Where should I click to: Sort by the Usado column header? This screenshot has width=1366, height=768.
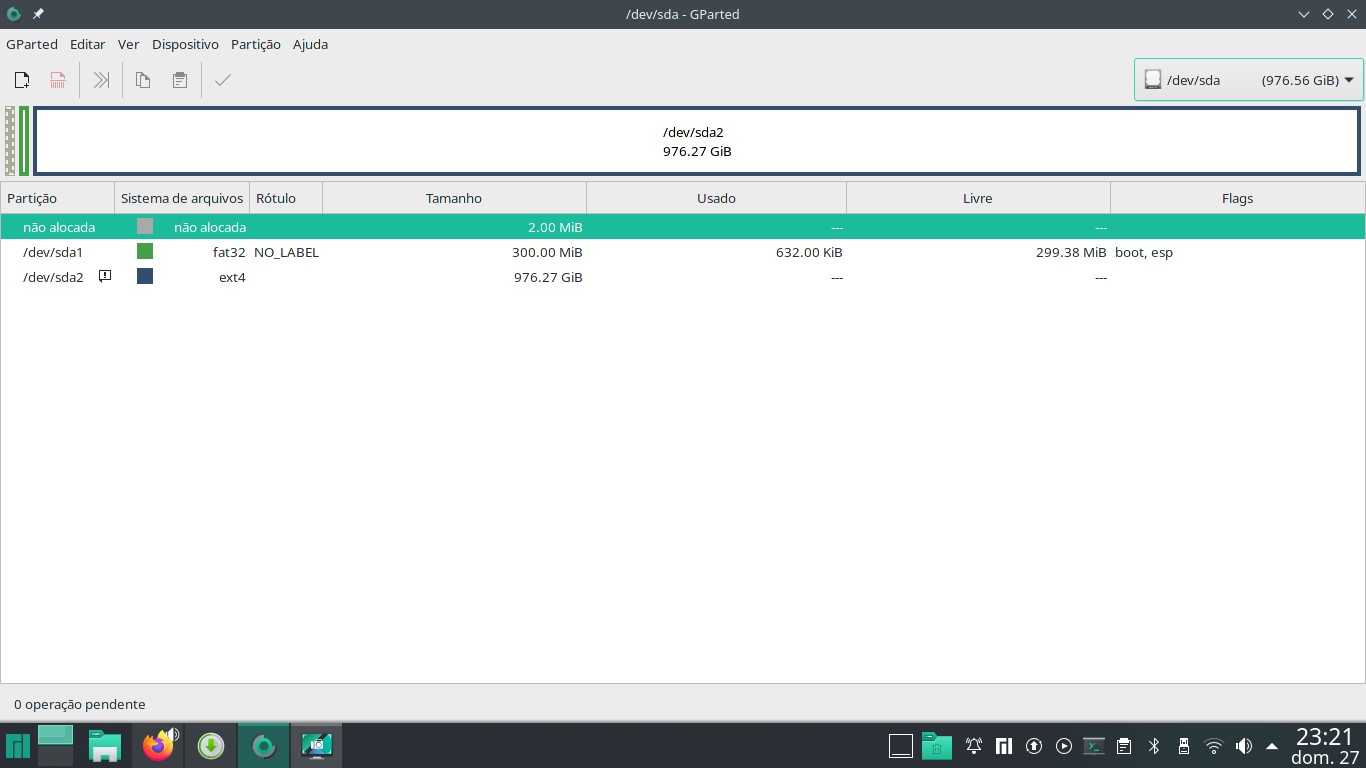tap(716, 198)
